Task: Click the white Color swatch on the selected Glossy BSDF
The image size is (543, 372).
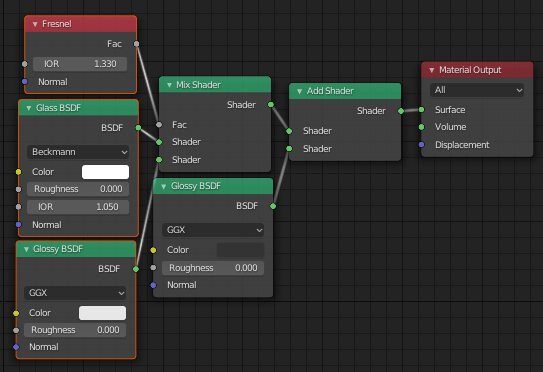Action: 103,313
